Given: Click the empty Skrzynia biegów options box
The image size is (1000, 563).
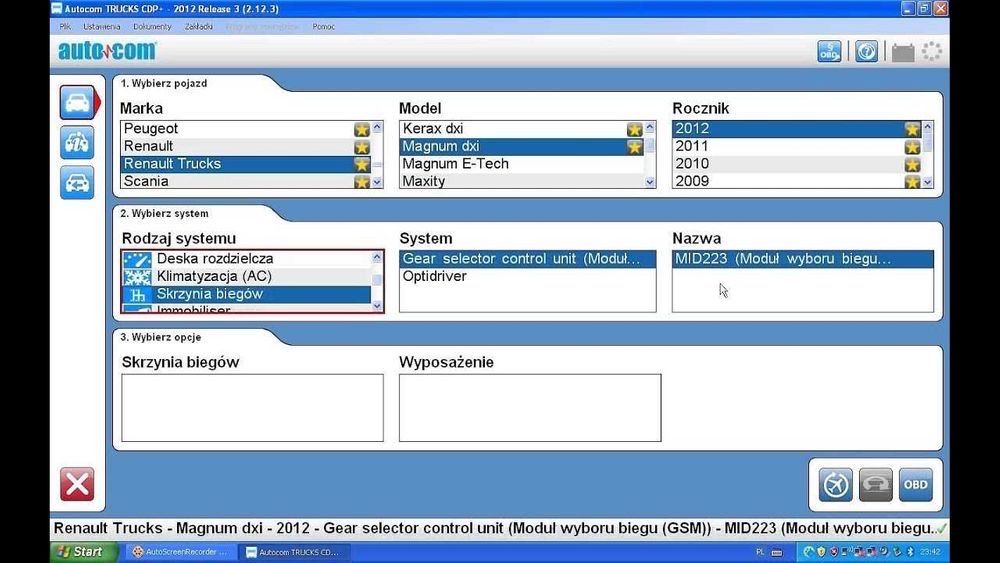Looking at the screenshot, I should coord(253,407).
